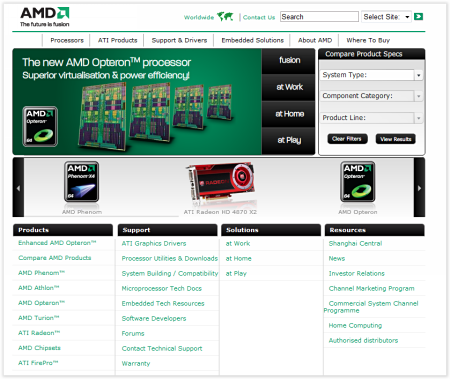Open System Building / Compatibility link
The height and width of the screenshot is (379, 450).
[x=170, y=273]
